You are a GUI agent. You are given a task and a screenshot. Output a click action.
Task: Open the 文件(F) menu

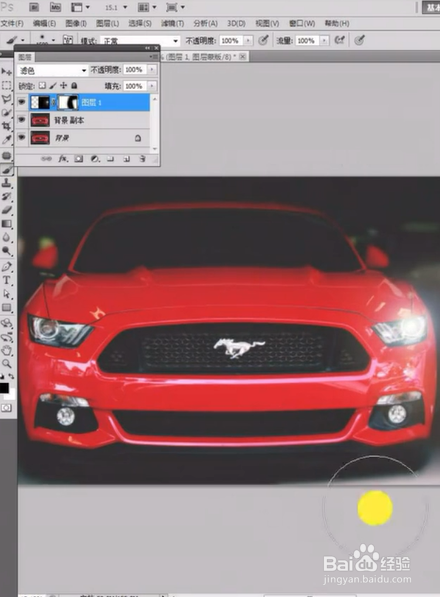pyautogui.click(x=12, y=23)
